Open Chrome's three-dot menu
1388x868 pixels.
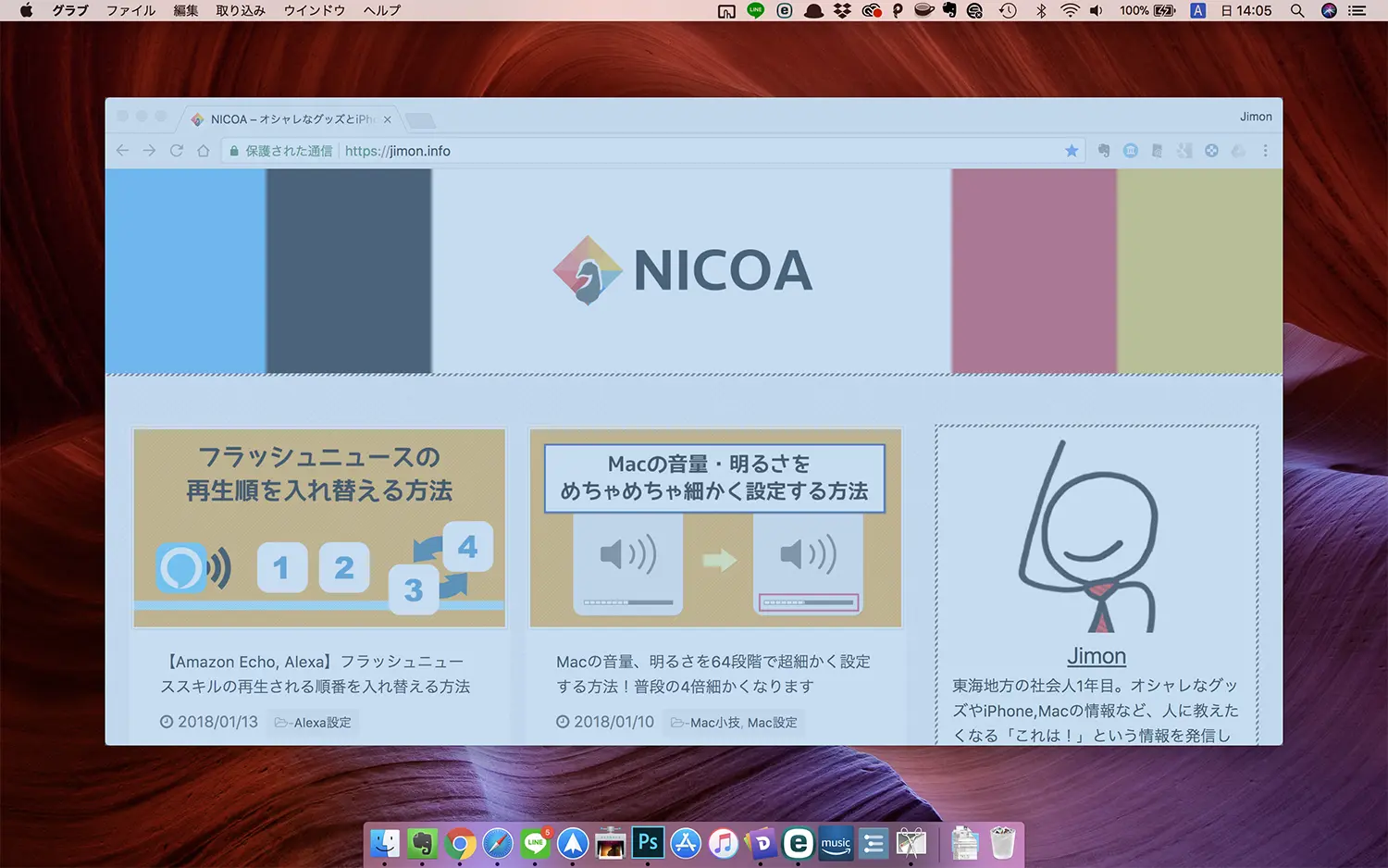pos(1265,151)
